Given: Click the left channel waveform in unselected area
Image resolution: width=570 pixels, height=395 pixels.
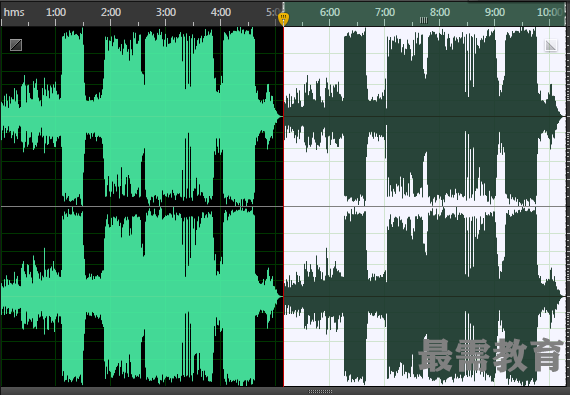Looking at the screenshot, I should click(x=142, y=116).
